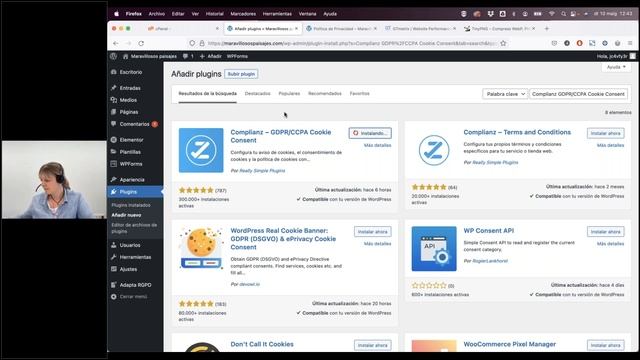This screenshot has width=640, height=360.
Task: Open the Archivo menu
Action: pos(156,14)
